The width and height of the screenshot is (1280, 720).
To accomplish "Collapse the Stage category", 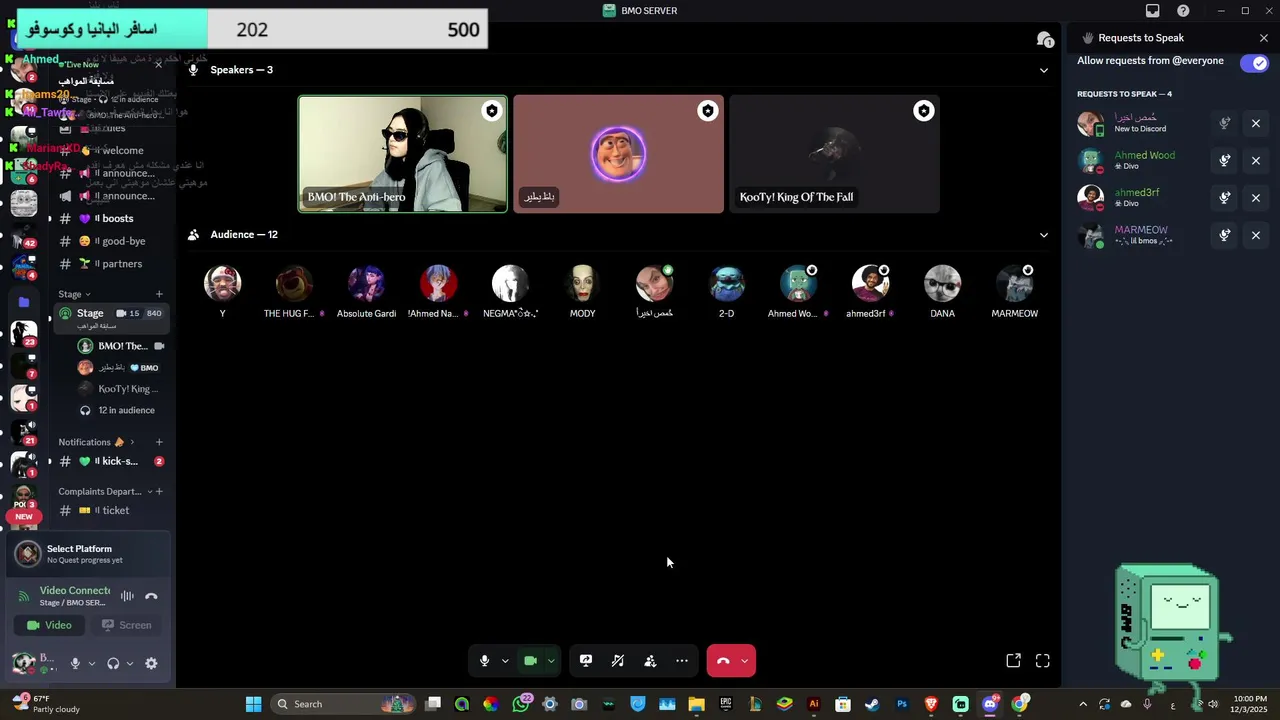I will click(x=74, y=294).
